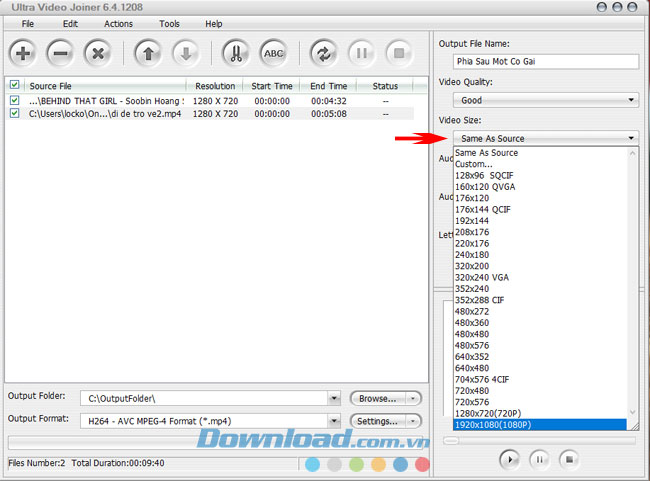Toggle the select-all checkbox in header
The width and height of the screenshot is (650, 481).
click(x=14, y=86)
